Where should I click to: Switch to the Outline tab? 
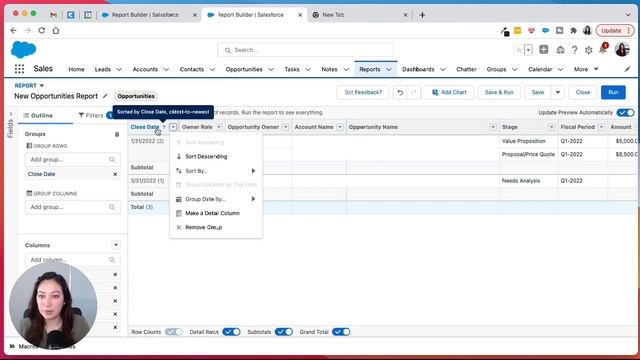point(38,116)
